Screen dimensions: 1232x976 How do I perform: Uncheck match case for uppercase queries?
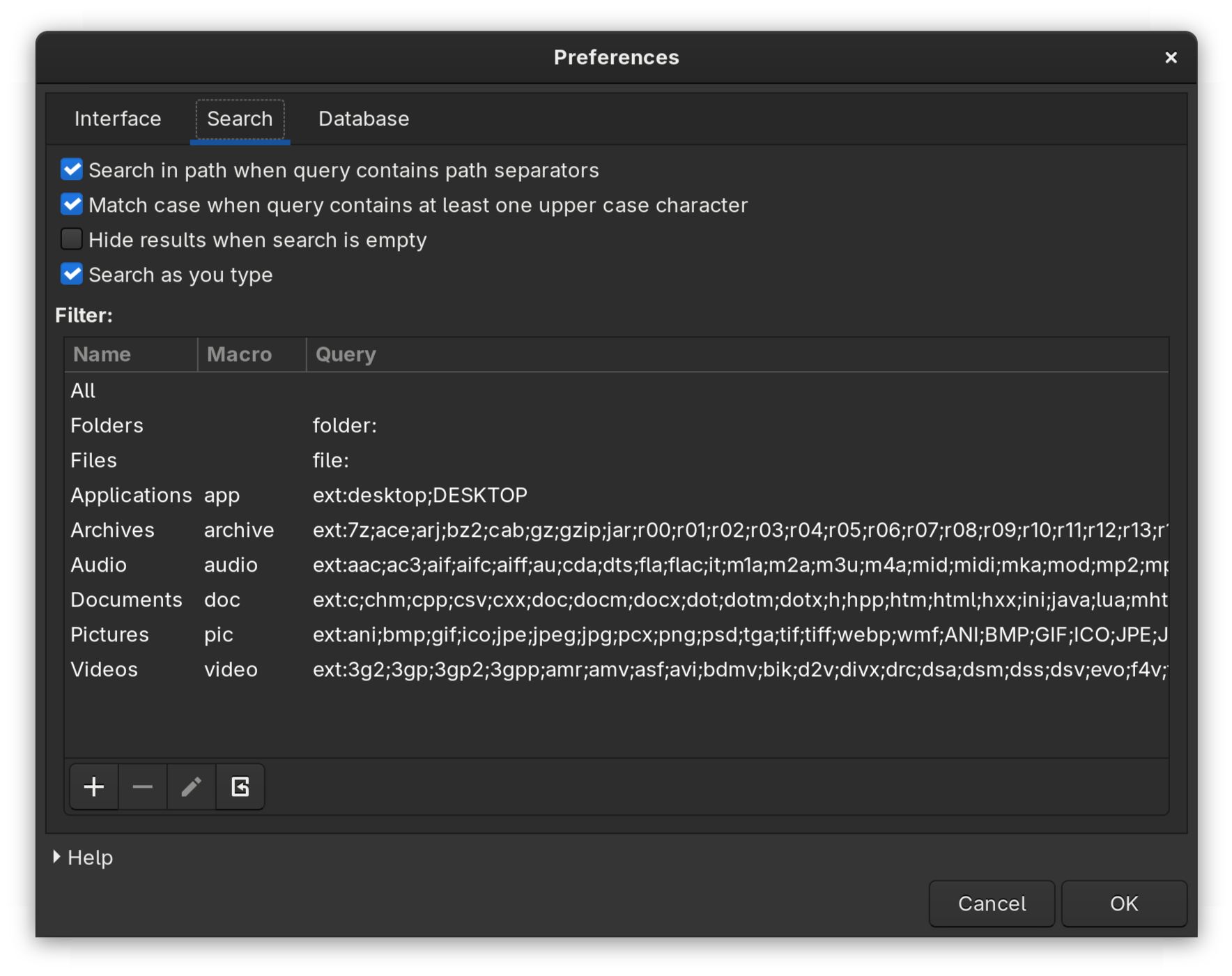[x=71, y=204]
